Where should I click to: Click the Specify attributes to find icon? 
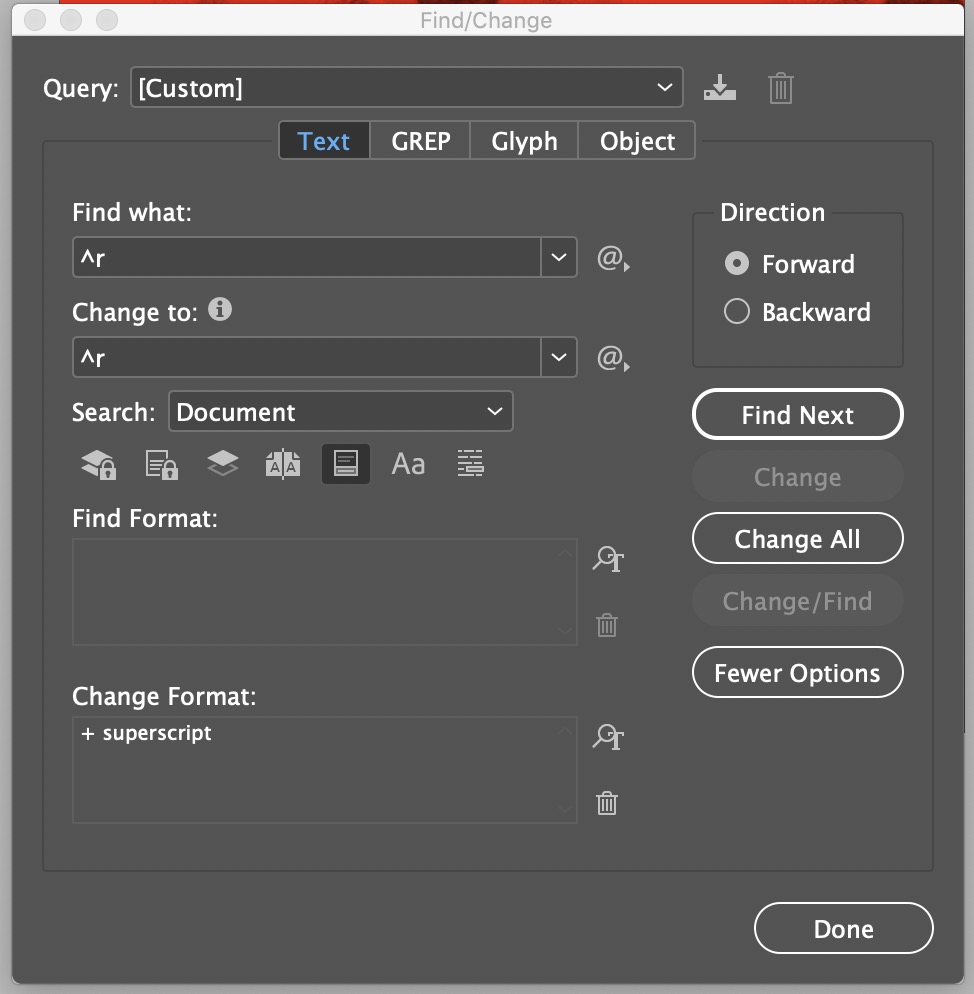coord(607,559)
